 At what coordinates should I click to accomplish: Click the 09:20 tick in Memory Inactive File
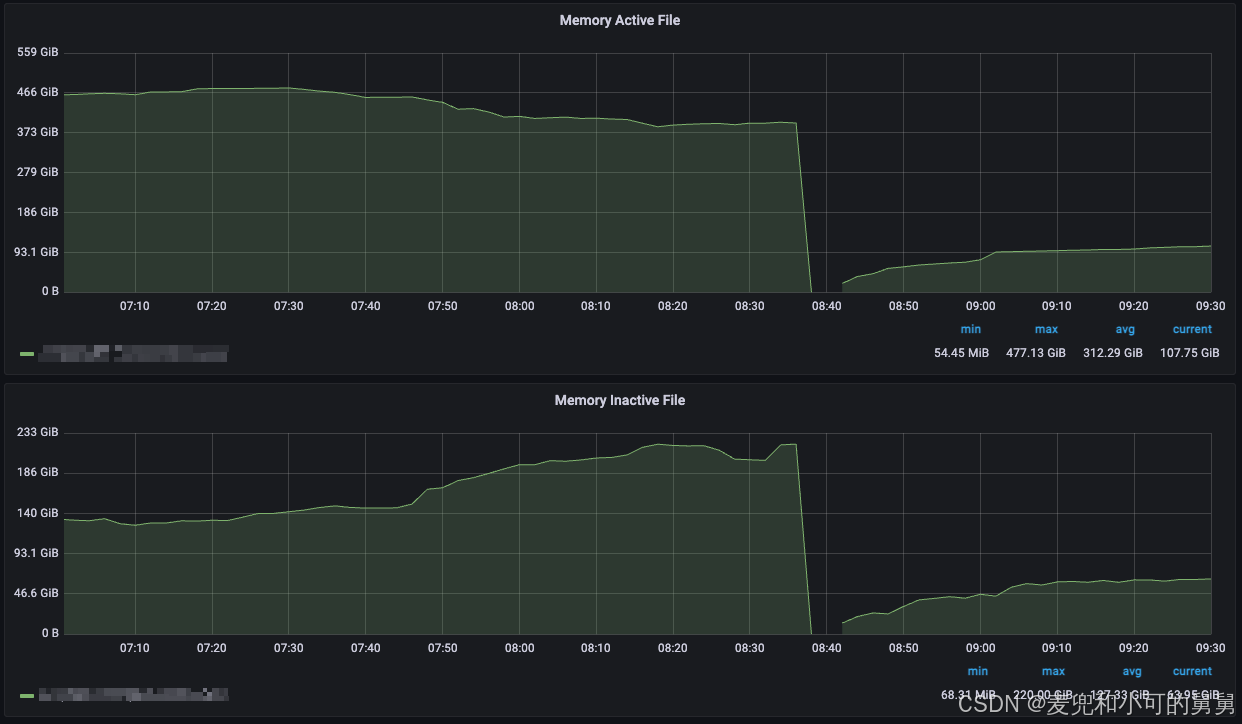click(x=1133, y=648)
